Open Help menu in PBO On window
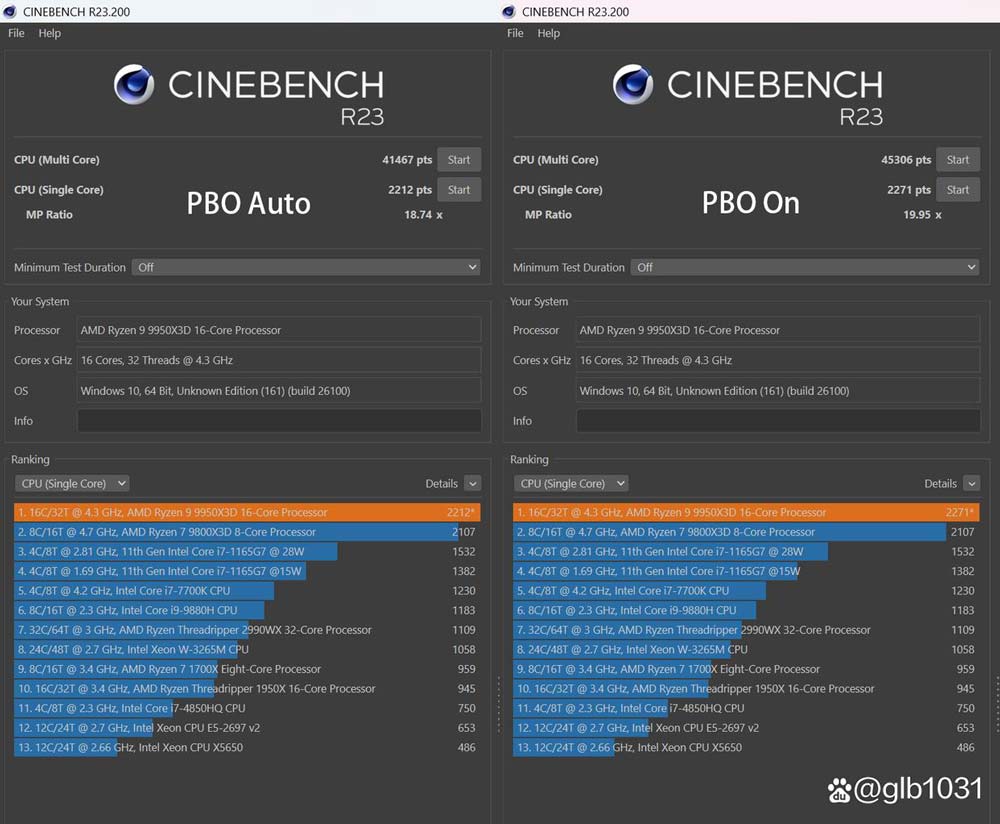Screen dimensions: 1000x824 [x=548, y=33]
